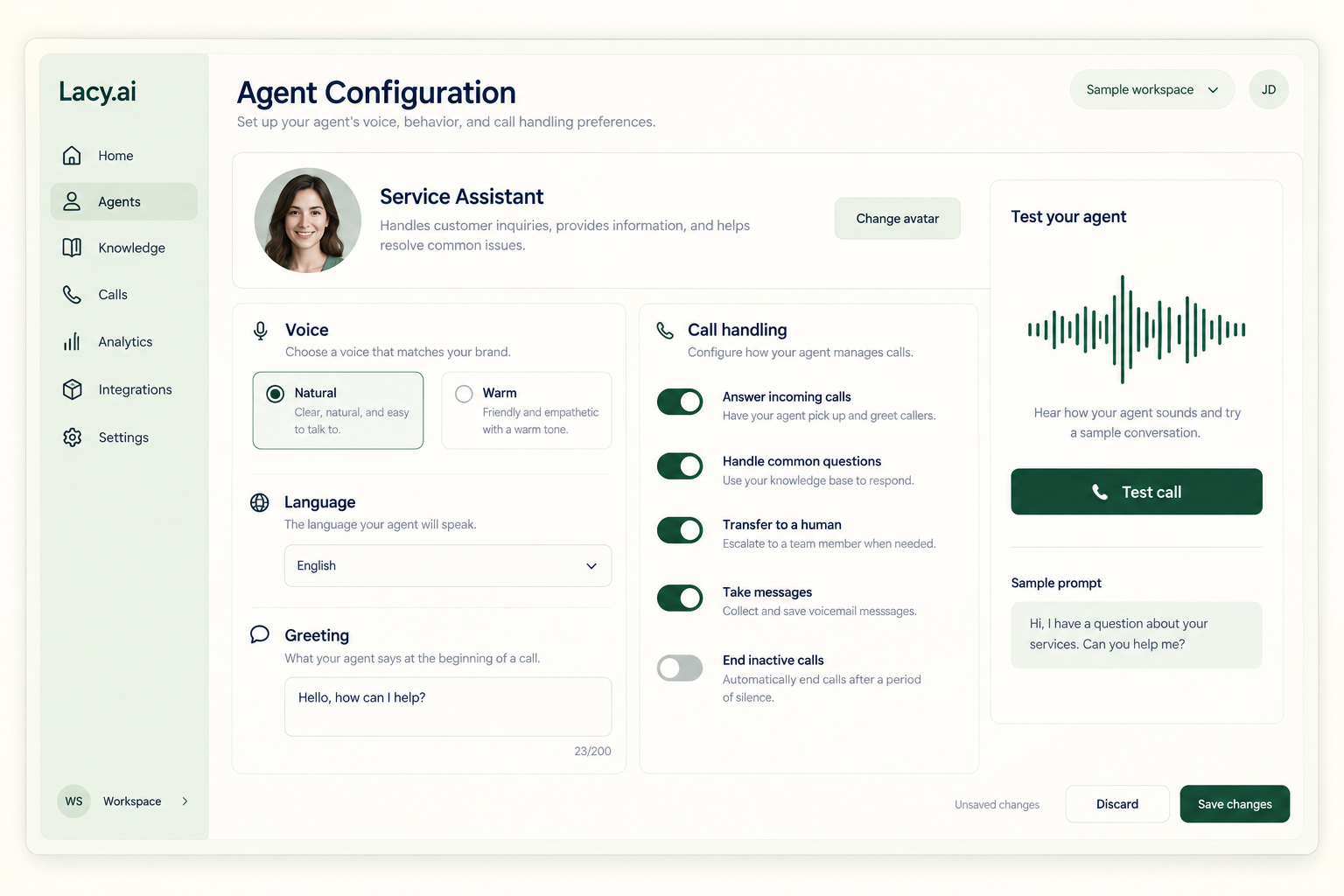Open the Knowledge menu item
The width and height of the screenshot is (1344, 896).
click(x=124, y=248)
